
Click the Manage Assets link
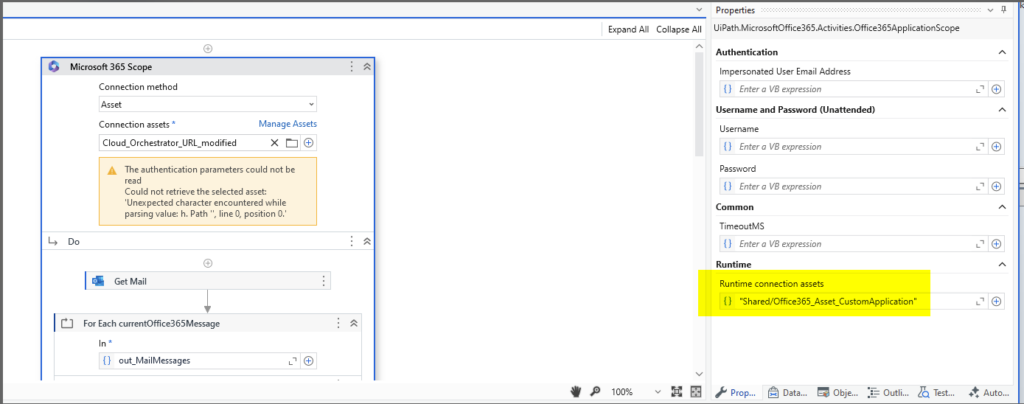pos(288,124)
